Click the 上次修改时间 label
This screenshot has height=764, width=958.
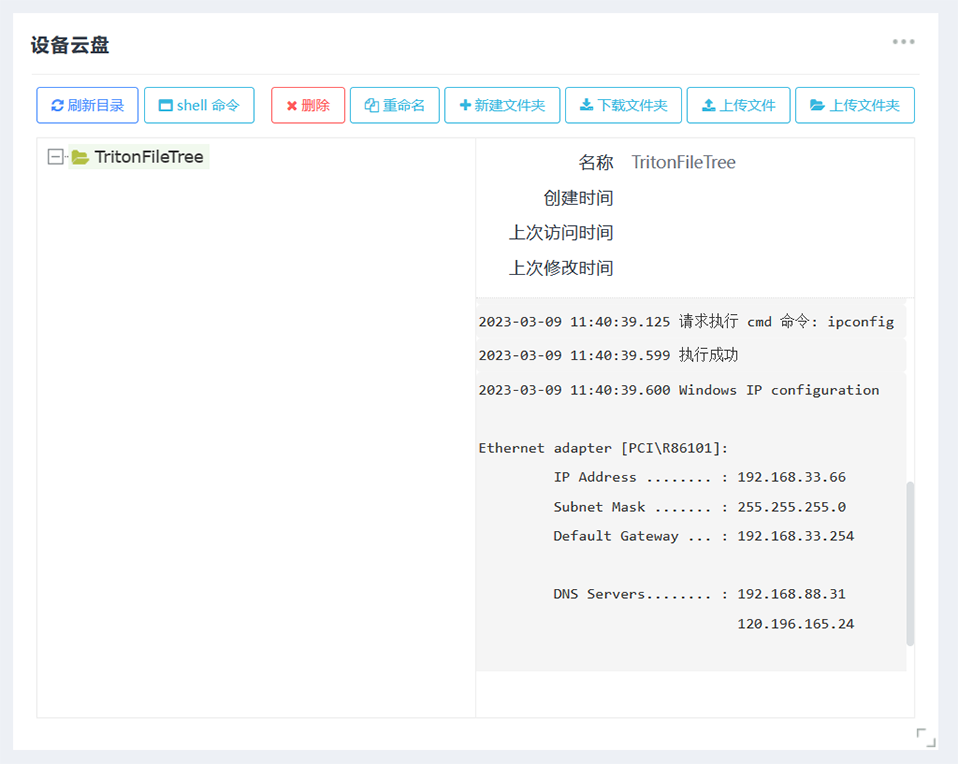pos(560,268)
